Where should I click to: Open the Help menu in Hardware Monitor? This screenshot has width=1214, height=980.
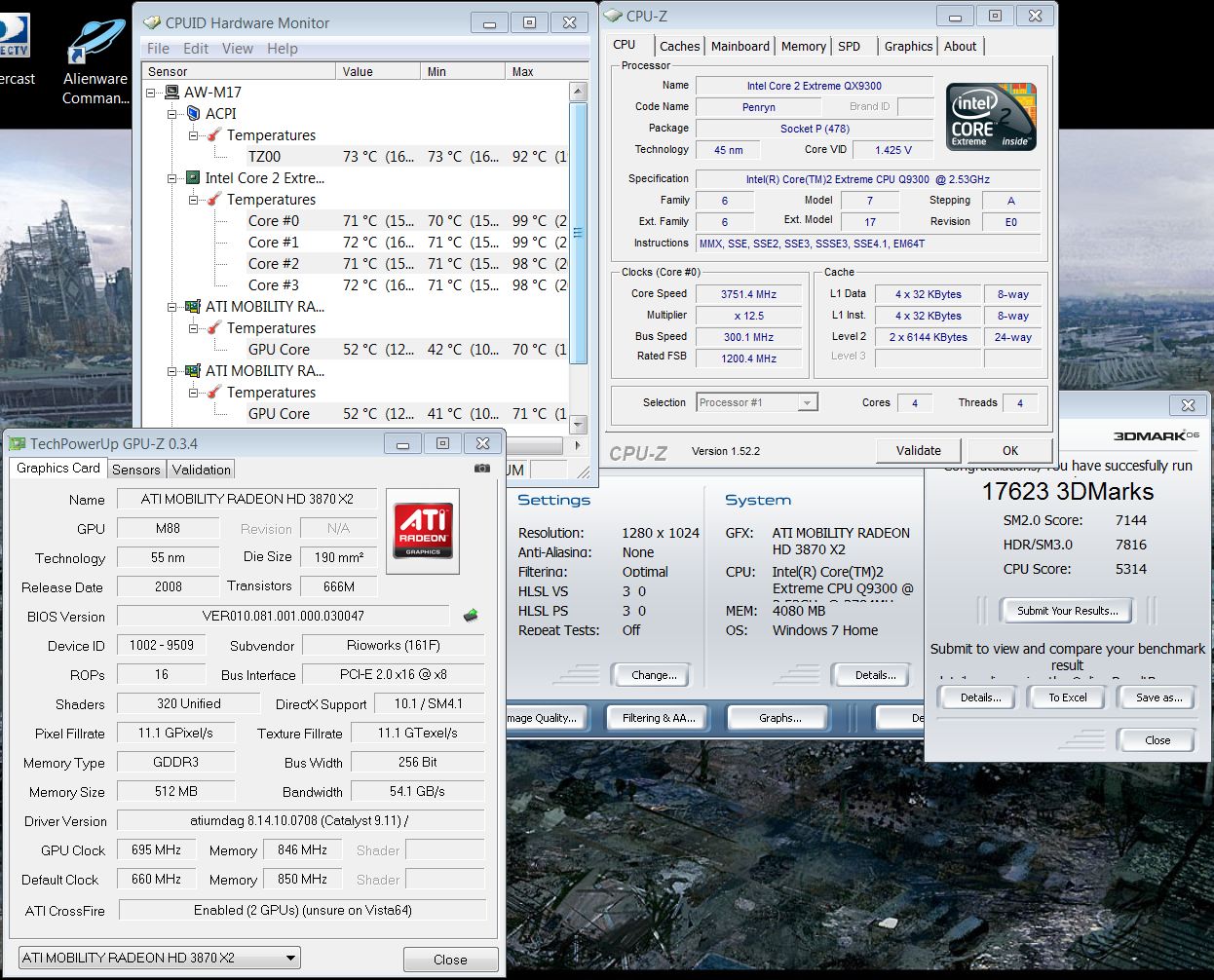coord(283,49)
